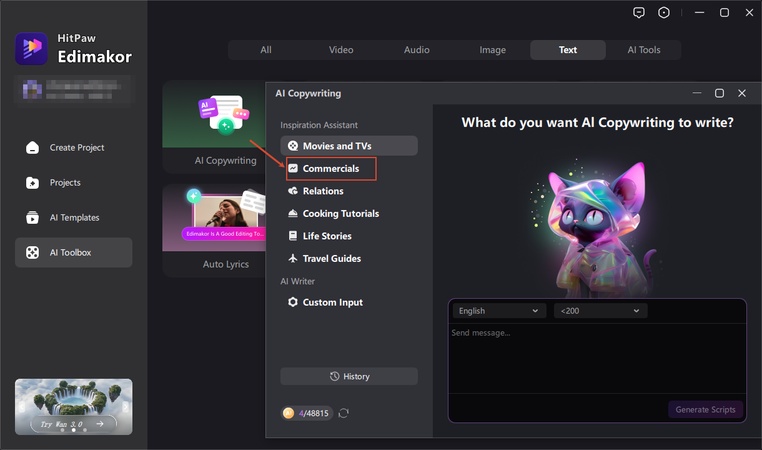The image size is (762, 450).
Task: Switch to the All tab
Action: click(x=266, y=50)
